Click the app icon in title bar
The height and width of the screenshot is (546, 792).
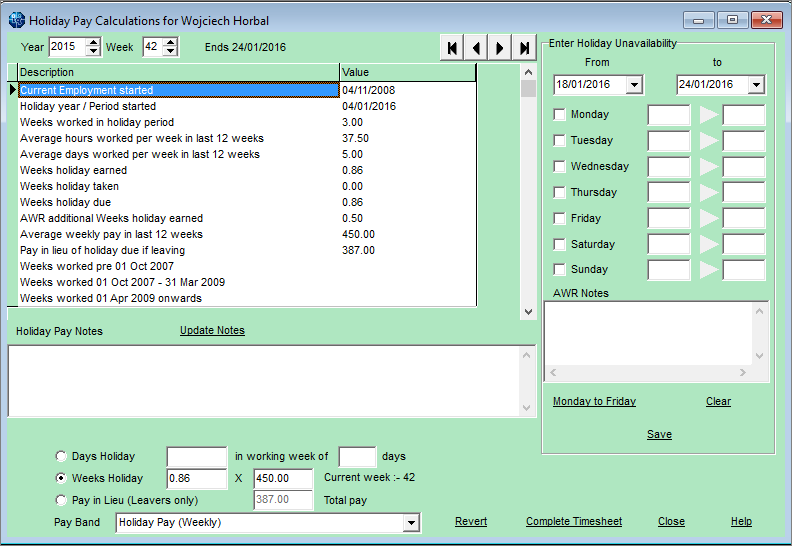pyautogui.click(x=17, y=20)
